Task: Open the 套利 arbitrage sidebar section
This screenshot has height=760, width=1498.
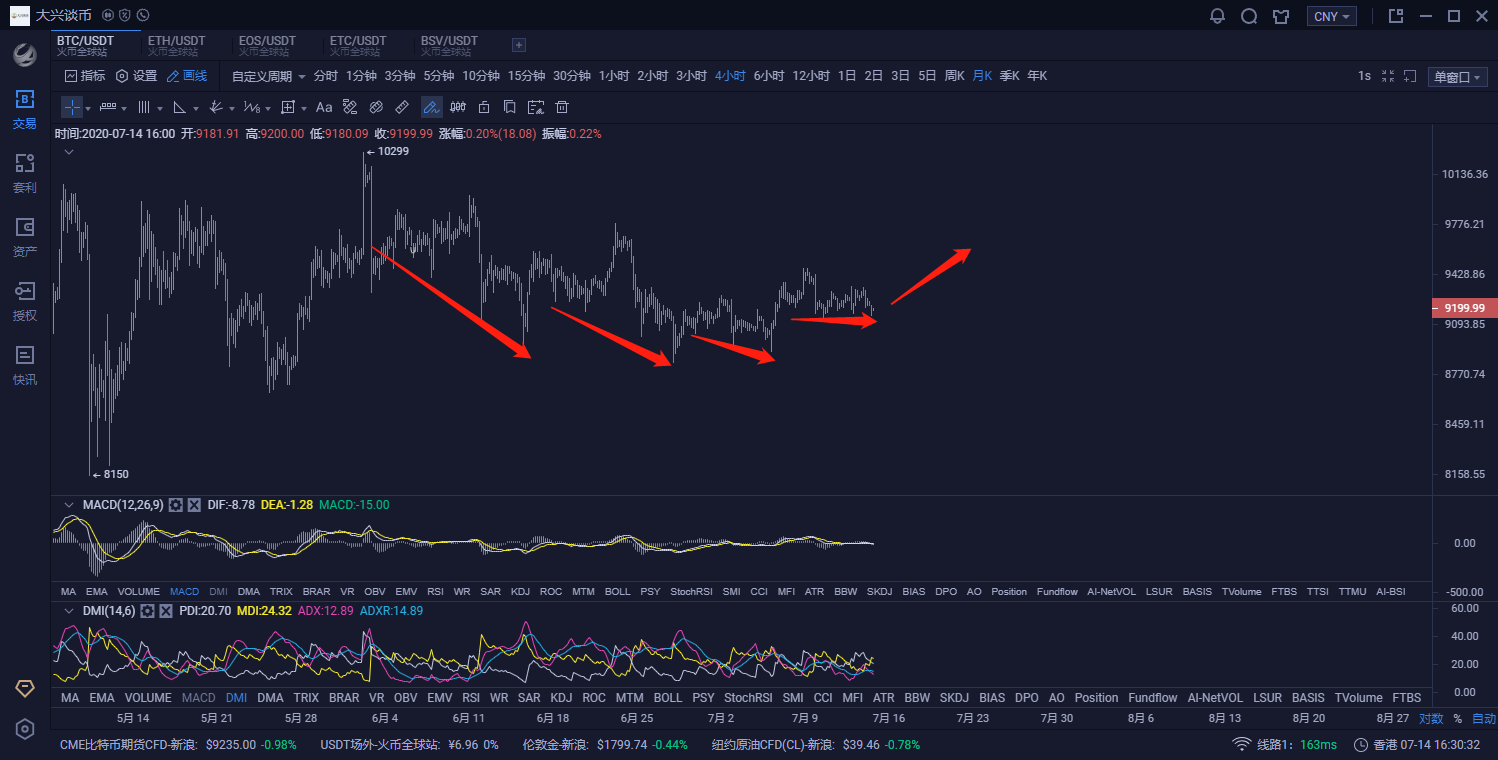Action: (24, 173)
